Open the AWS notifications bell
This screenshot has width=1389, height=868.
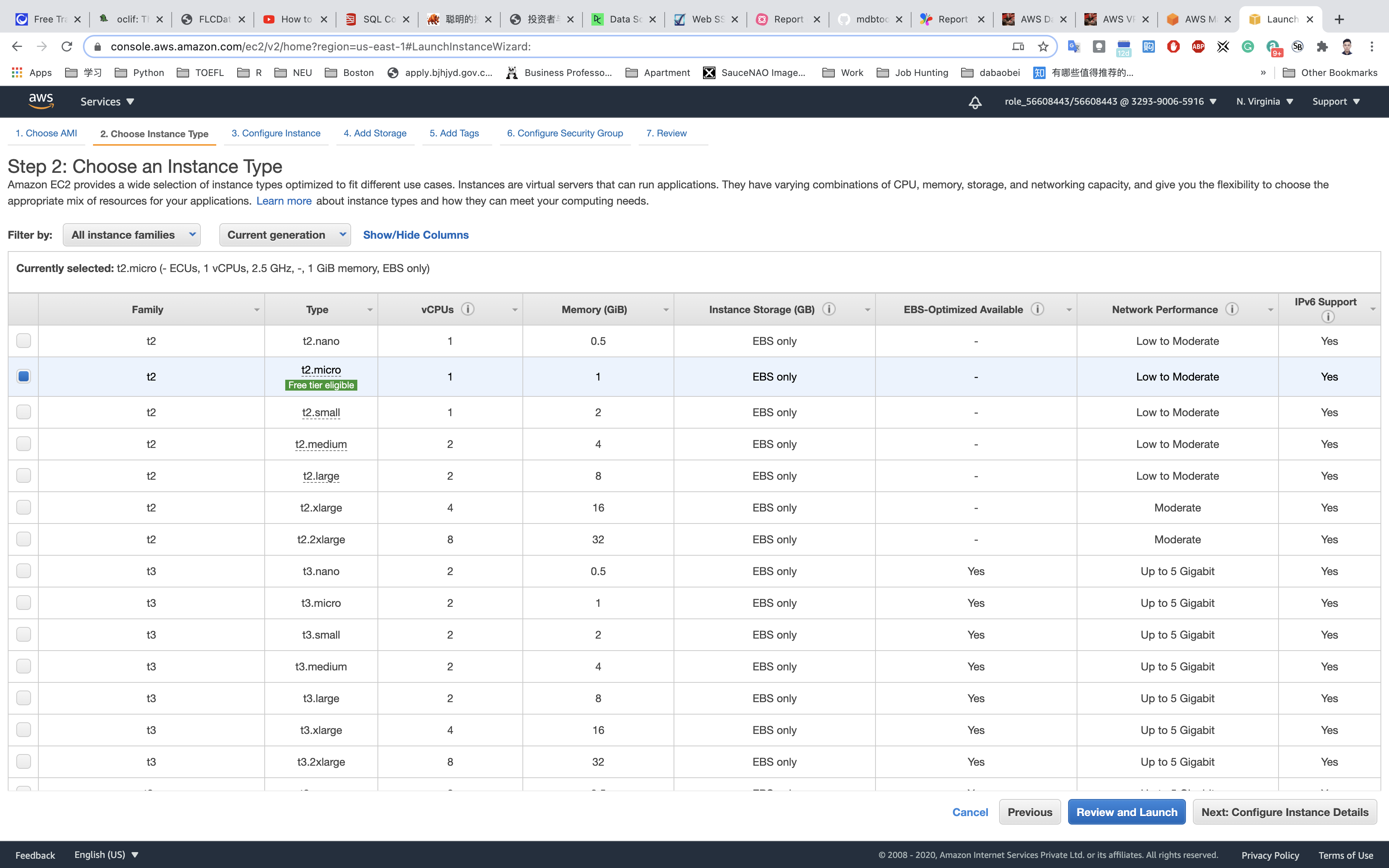tap(975, 102)
